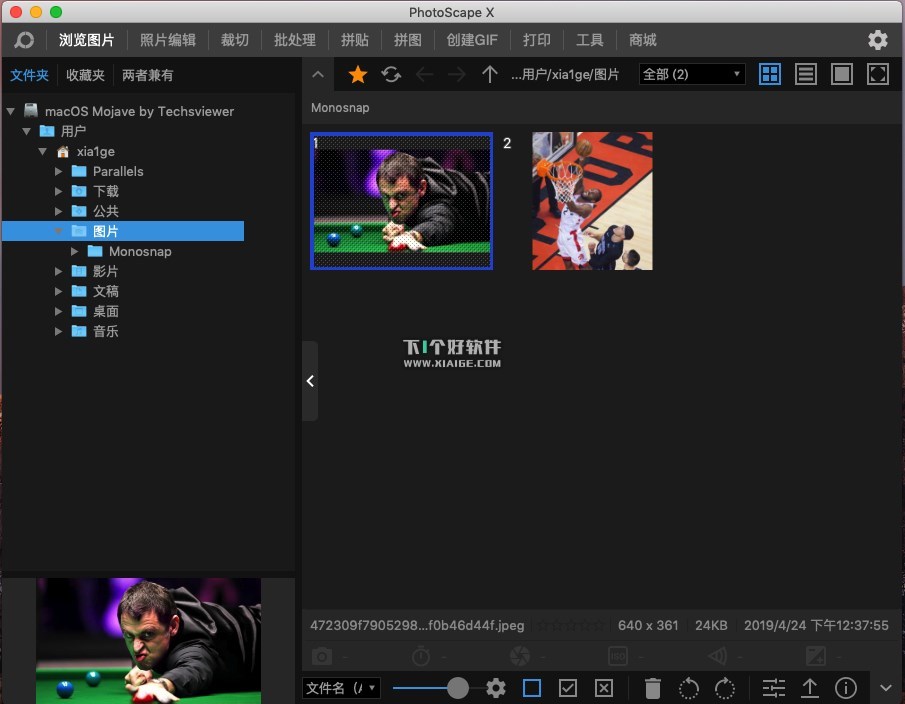Show image info with the info icon
Viewport: 905px width, 704px height.
(x=846, y=688)
